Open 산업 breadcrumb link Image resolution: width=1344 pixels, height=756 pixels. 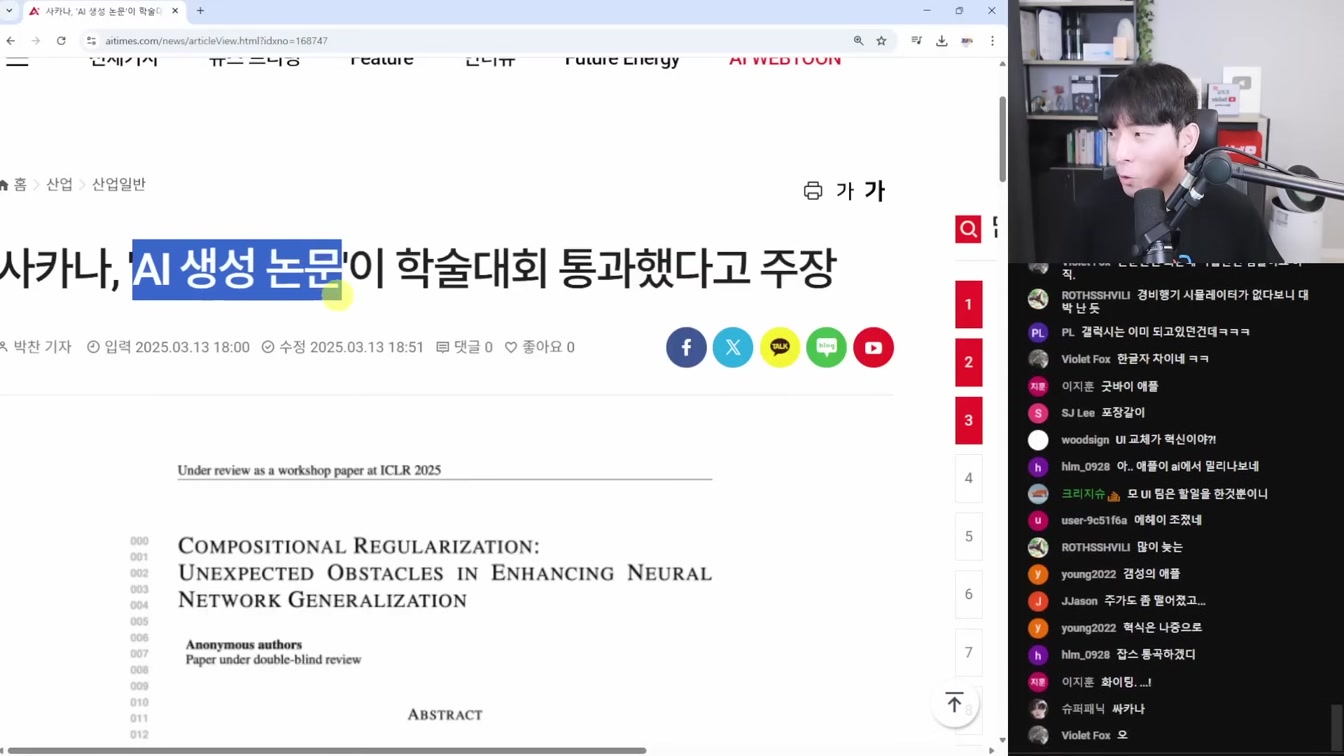tap(59, 185)
